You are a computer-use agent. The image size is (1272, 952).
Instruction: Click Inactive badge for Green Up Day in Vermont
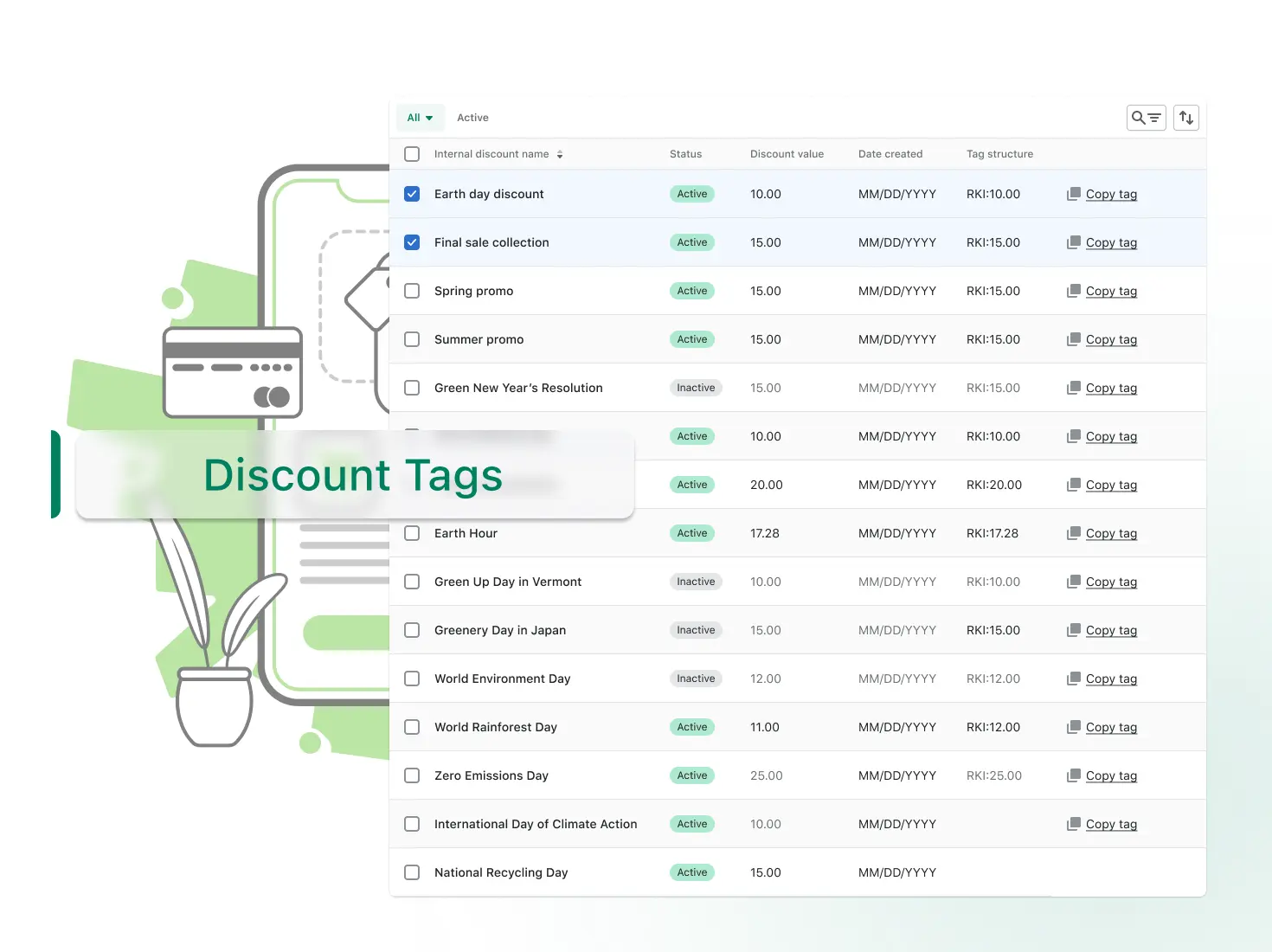[x=696, y=582]
